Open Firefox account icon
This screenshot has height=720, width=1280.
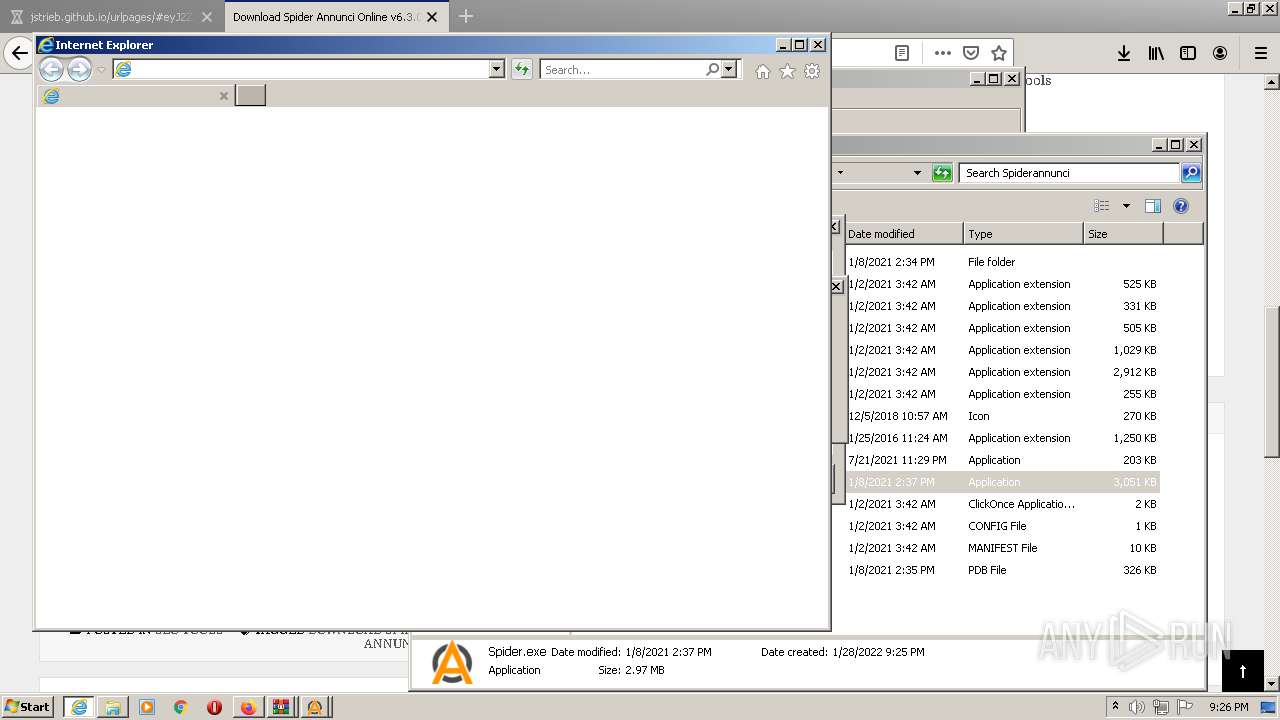(1220, 53)
